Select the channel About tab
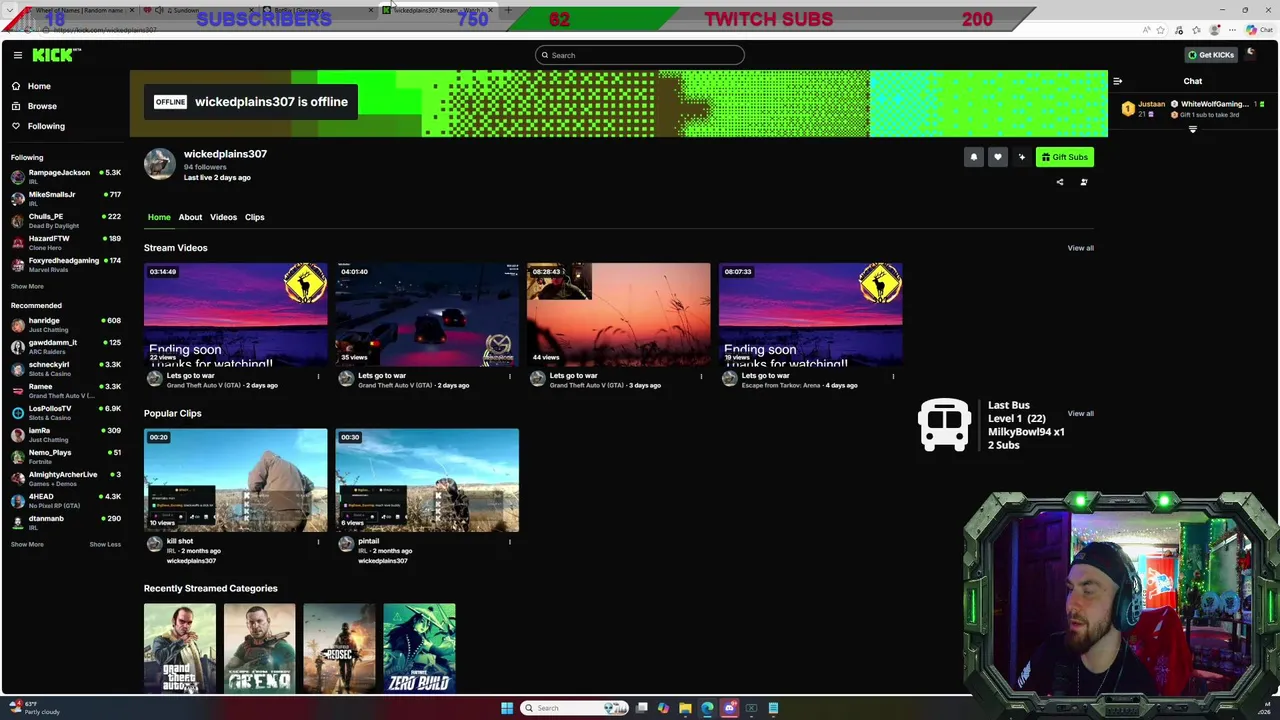The height and width of the screenshot is (720, 1280). coord(190,217)
